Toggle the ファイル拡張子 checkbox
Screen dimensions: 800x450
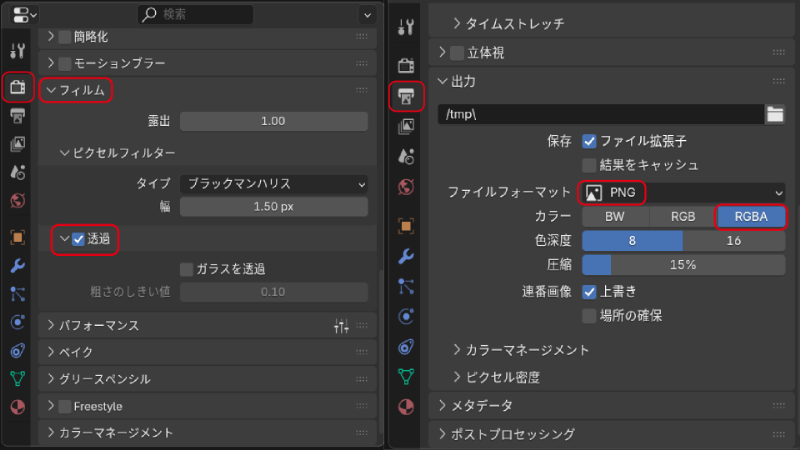coord(589,141)
